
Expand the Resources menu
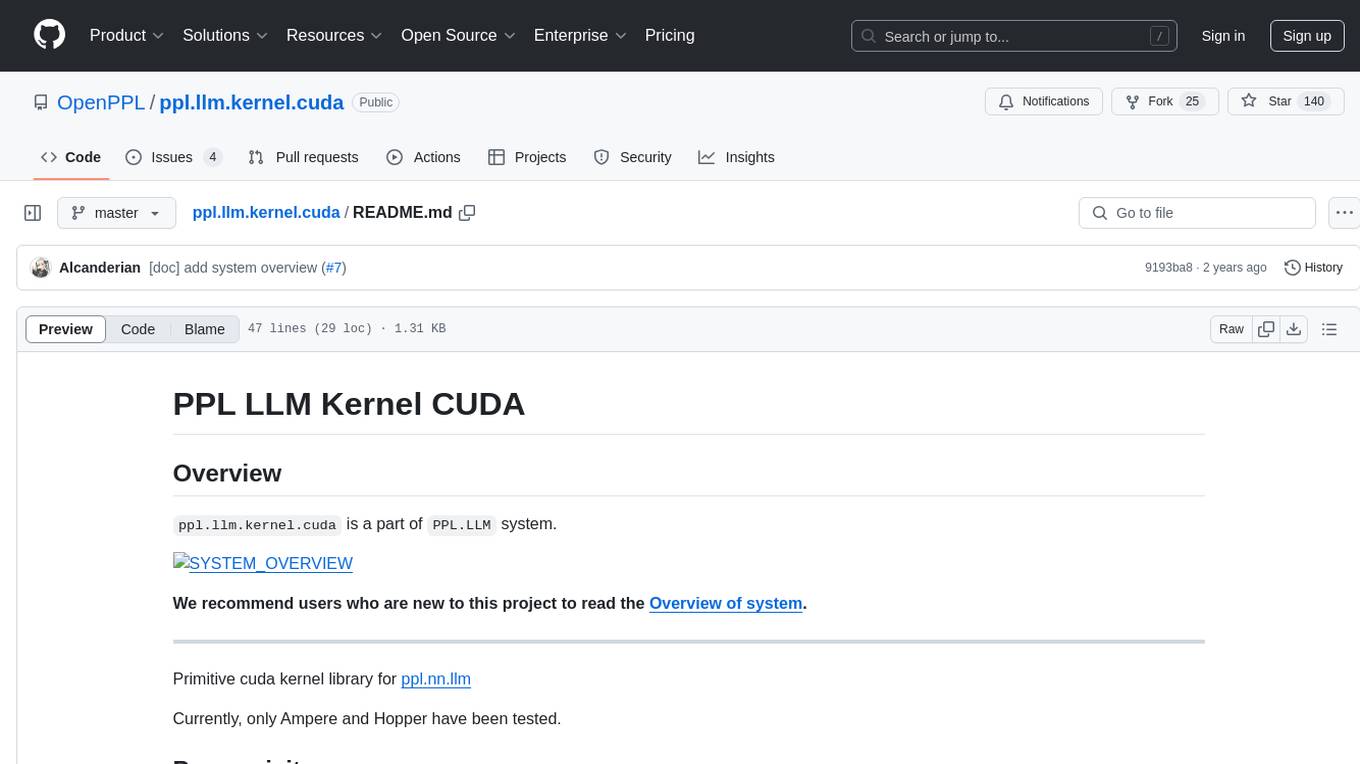334,35
